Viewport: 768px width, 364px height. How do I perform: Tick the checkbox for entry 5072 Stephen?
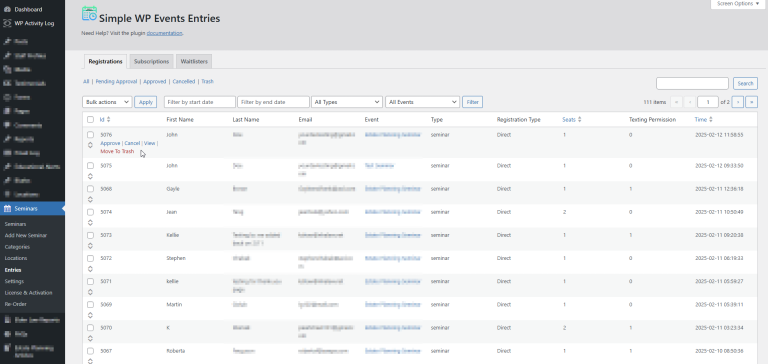coord(90,258)
